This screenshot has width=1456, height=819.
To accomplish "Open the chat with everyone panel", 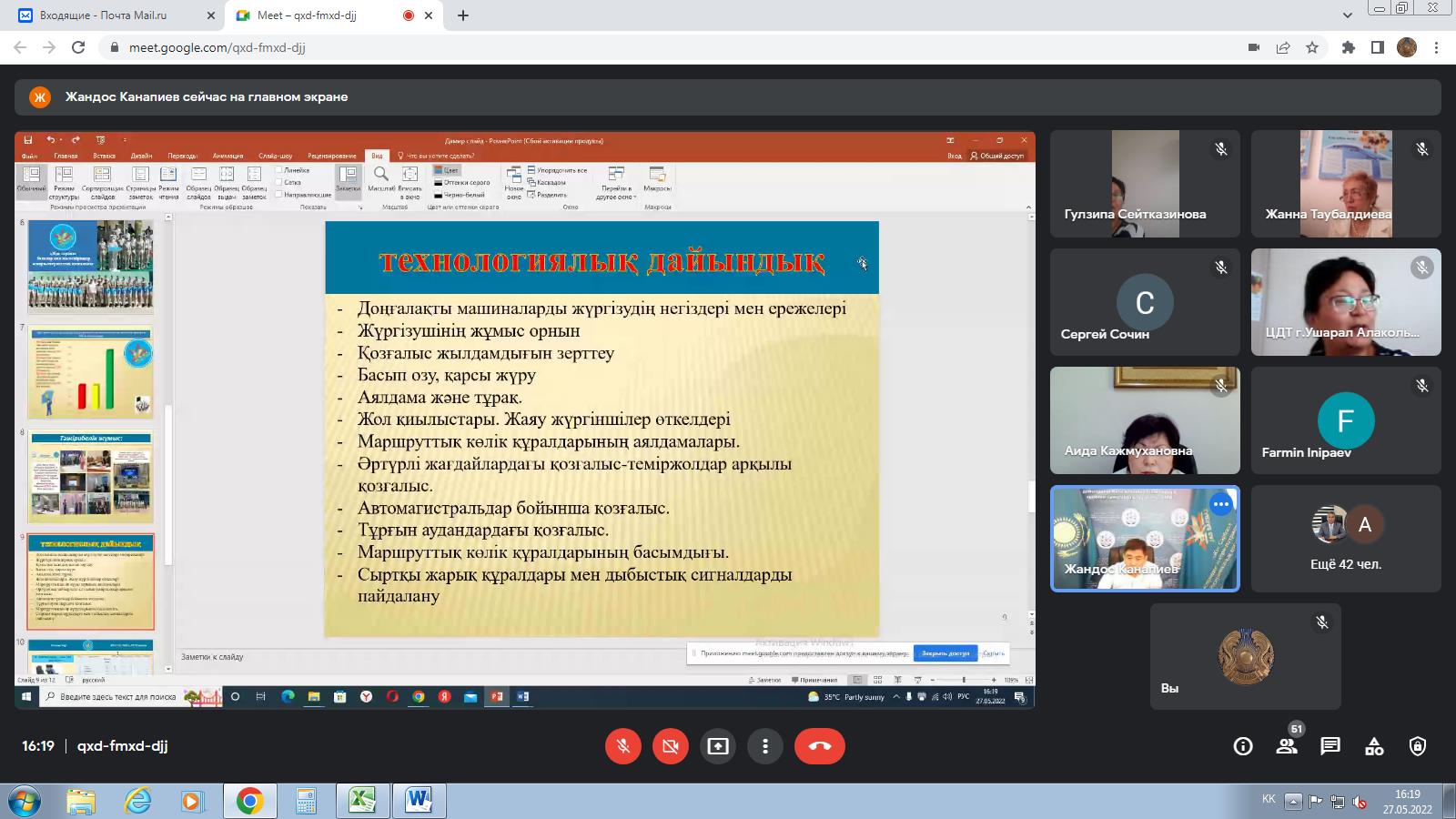I will click(1330, 746).
